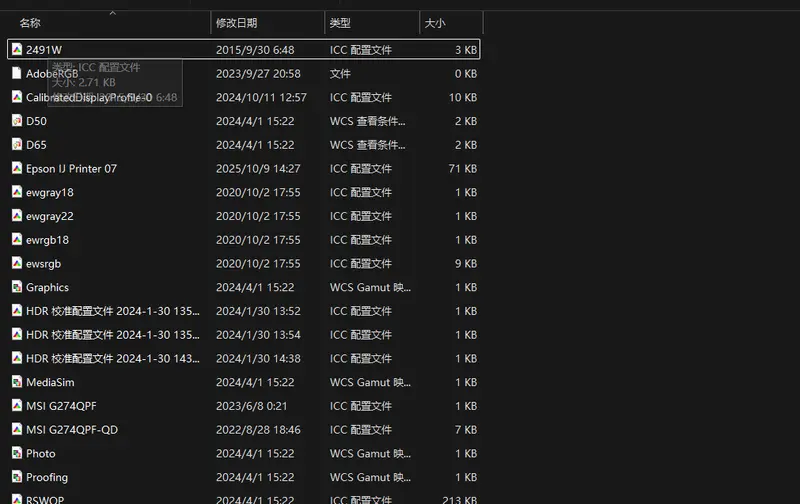Click the date 2022/8/28 18:46
800x504 pixels.
pos(258,430)
